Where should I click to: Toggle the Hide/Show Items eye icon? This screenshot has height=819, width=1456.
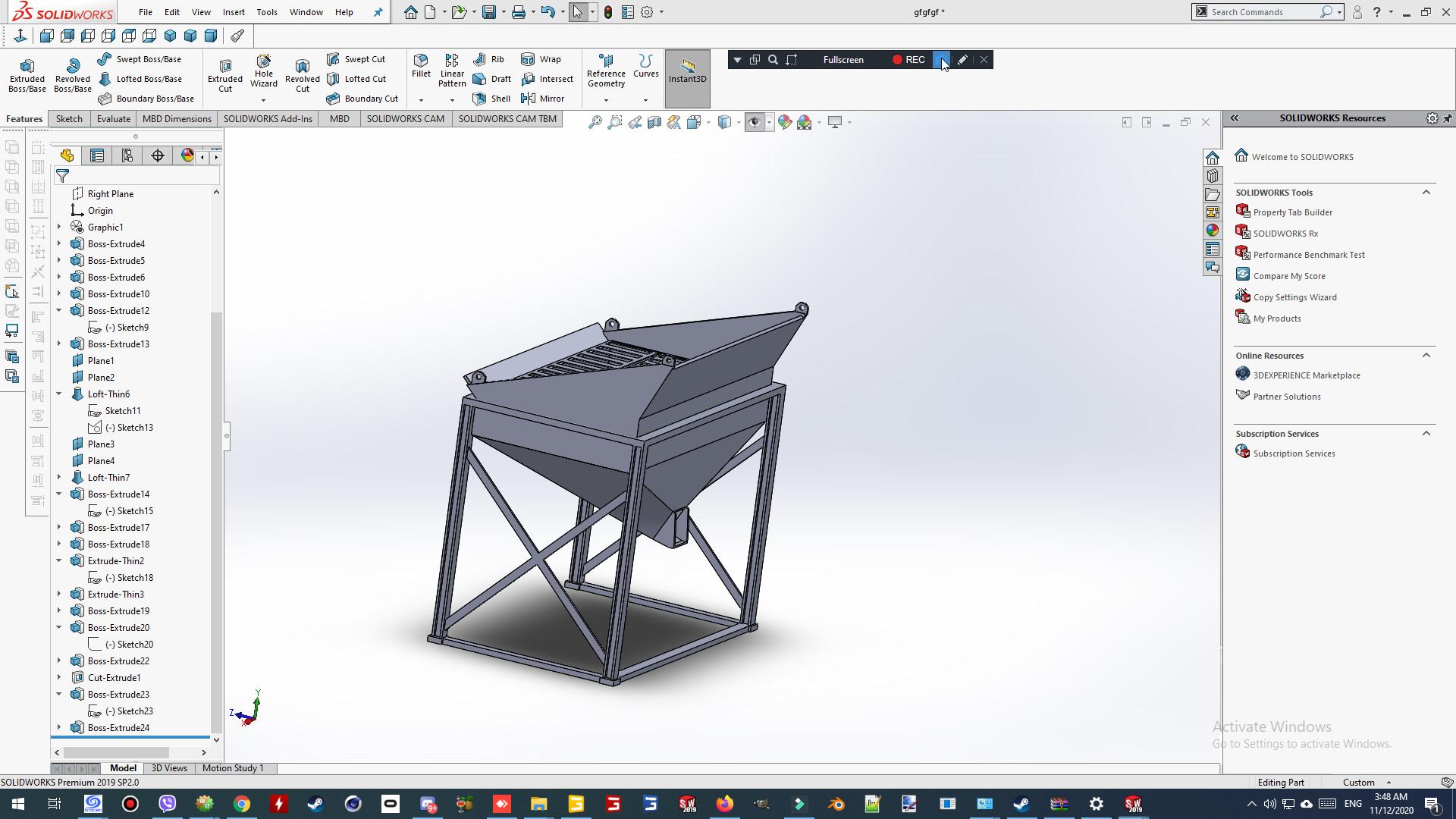click(755, 122)
